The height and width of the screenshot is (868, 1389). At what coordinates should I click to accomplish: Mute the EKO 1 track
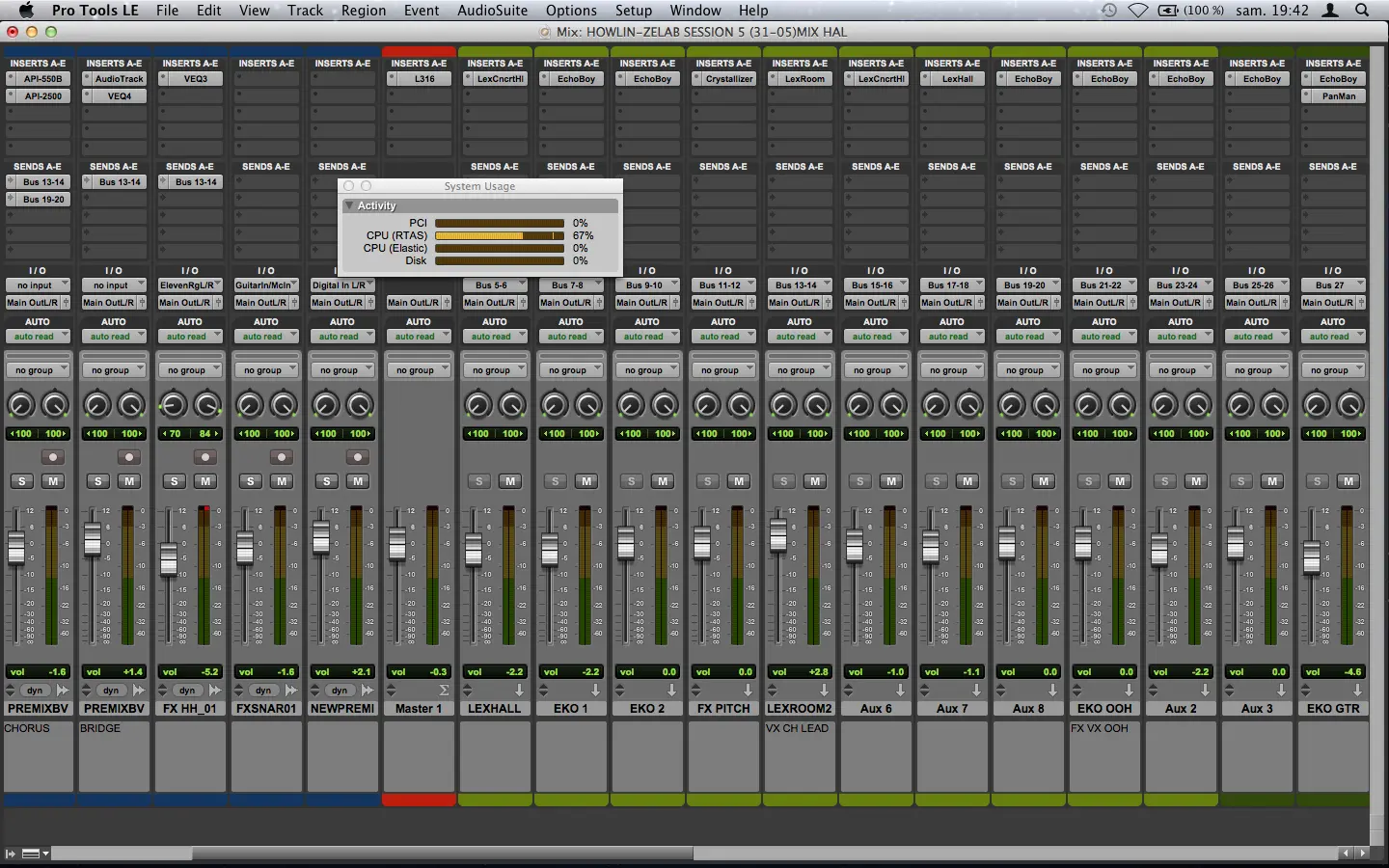(586, 481)
